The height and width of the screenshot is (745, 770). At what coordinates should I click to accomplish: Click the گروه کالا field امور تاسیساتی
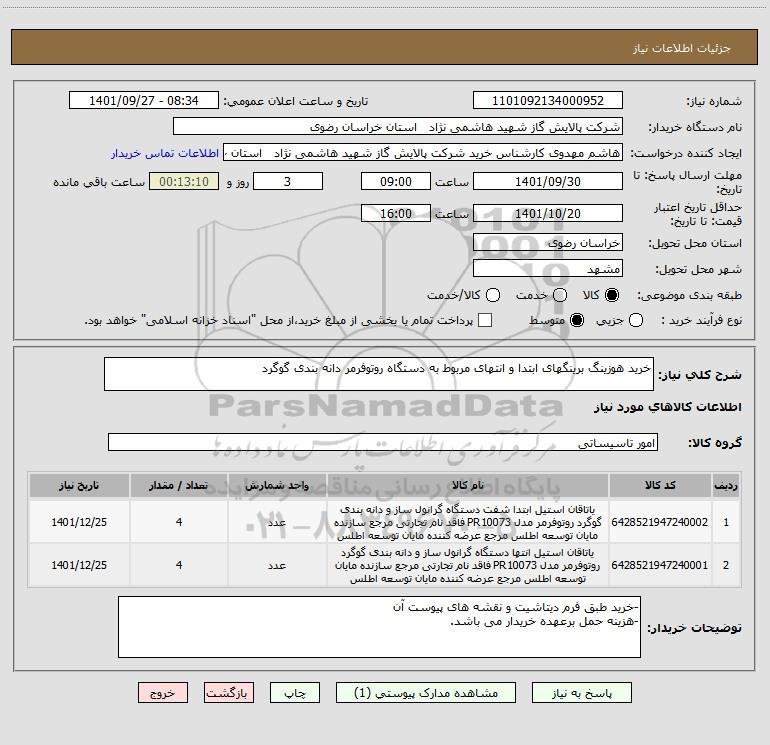pyautogui.click(x=383, y=442)
